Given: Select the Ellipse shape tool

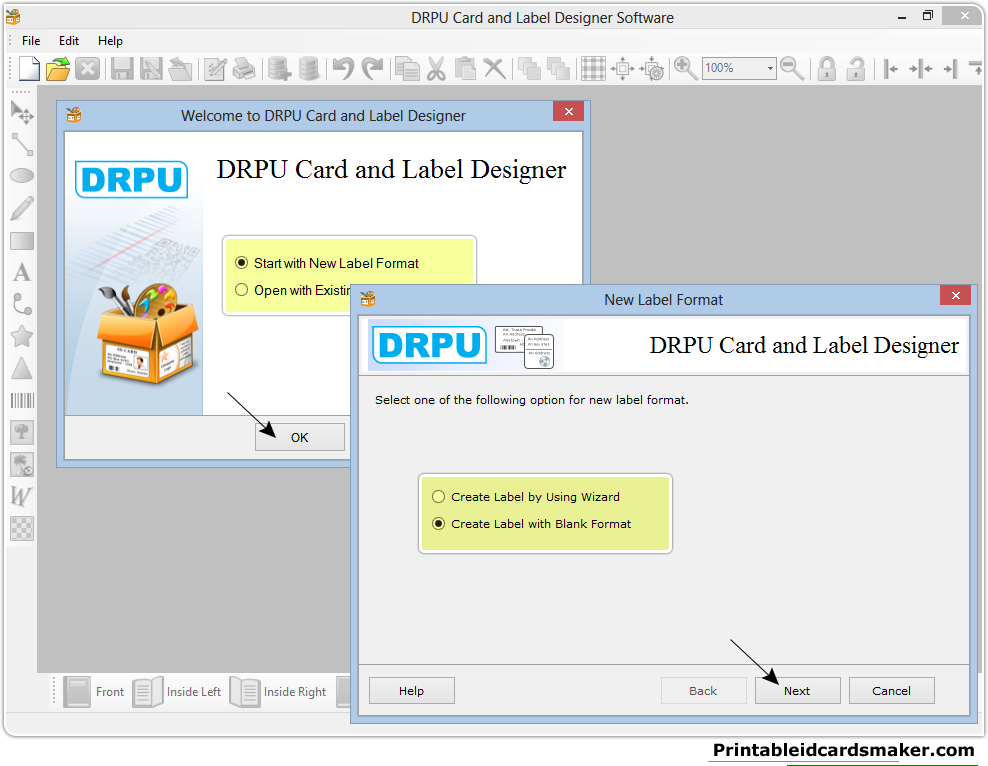Looking at the screenshot, I should 22,176.
